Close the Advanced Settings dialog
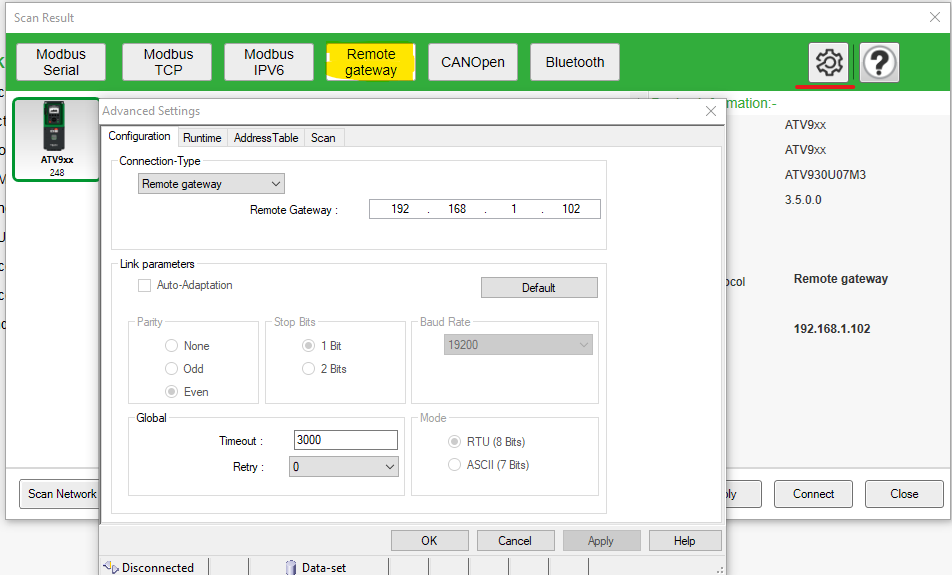Image resolution: width=952 pixels, height=575 pixels. 711,111
